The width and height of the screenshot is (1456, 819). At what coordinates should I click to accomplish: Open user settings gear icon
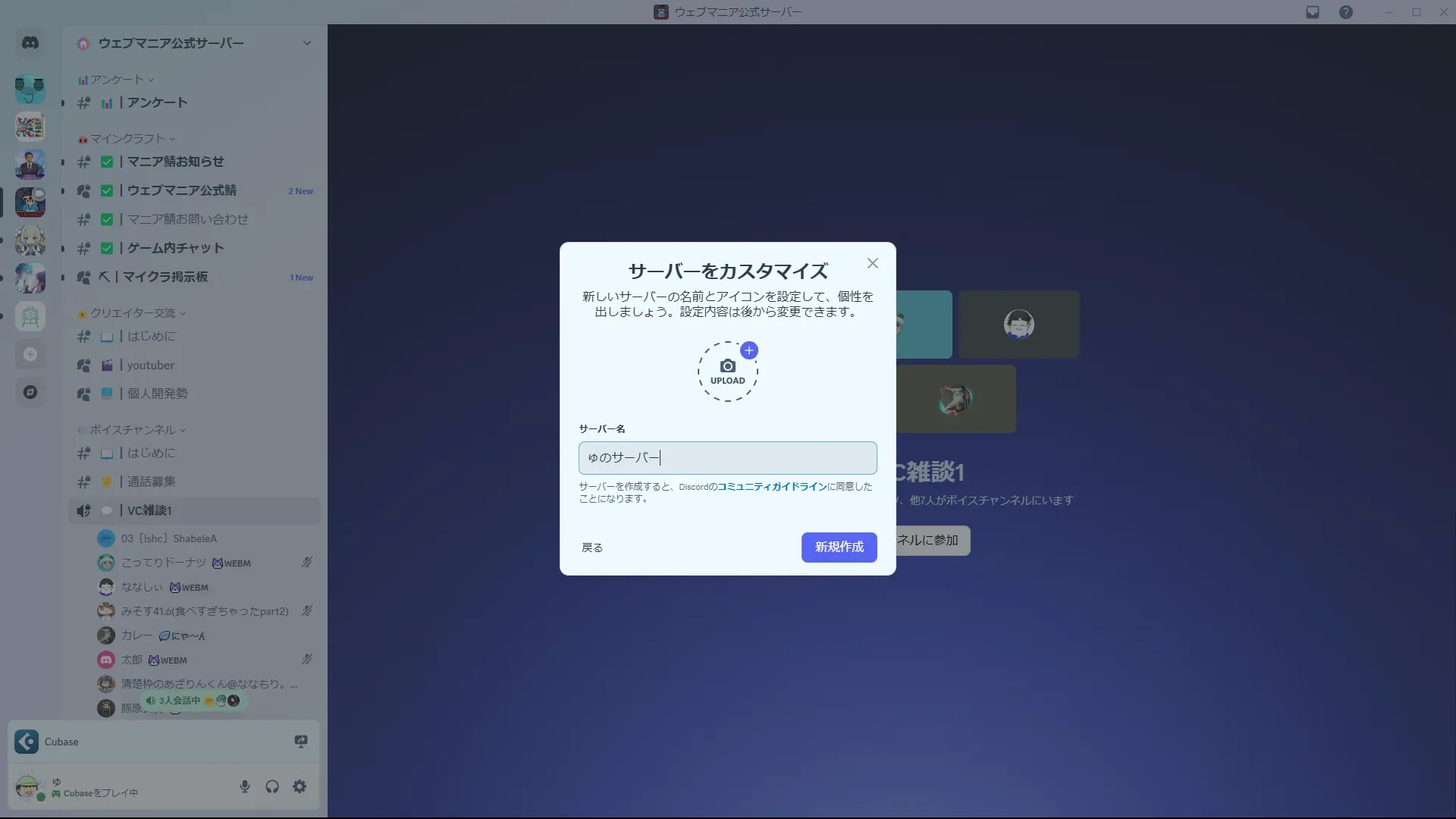[300, 786]
